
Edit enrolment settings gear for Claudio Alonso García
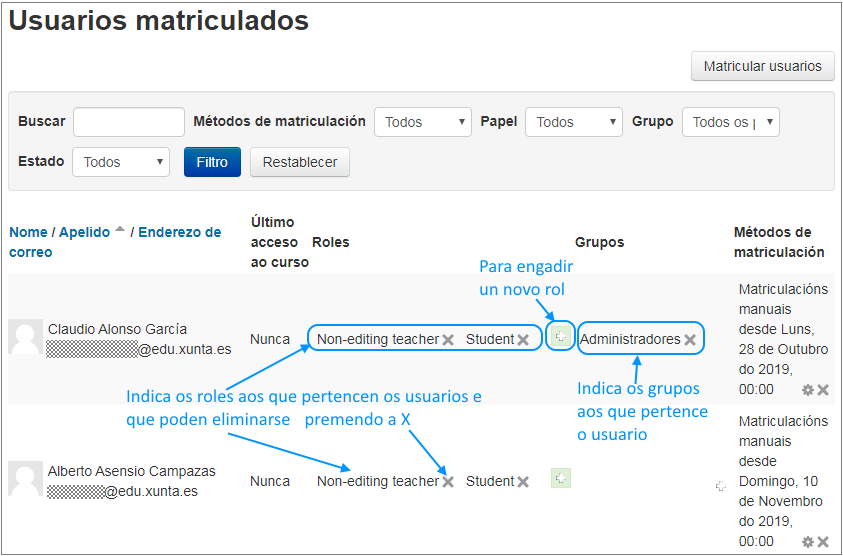808,390
